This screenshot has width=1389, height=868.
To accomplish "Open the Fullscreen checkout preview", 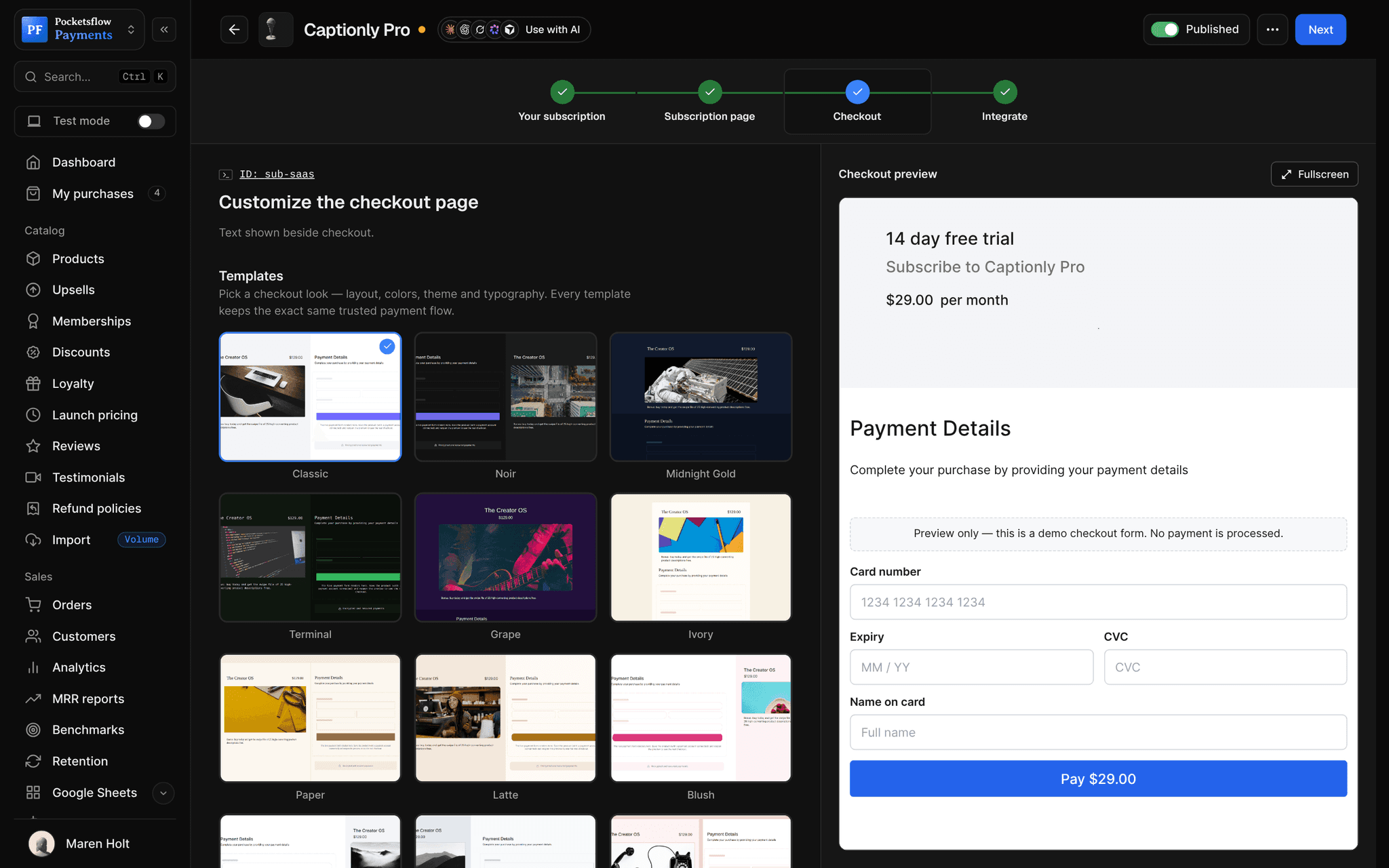I will point(1314,174).
